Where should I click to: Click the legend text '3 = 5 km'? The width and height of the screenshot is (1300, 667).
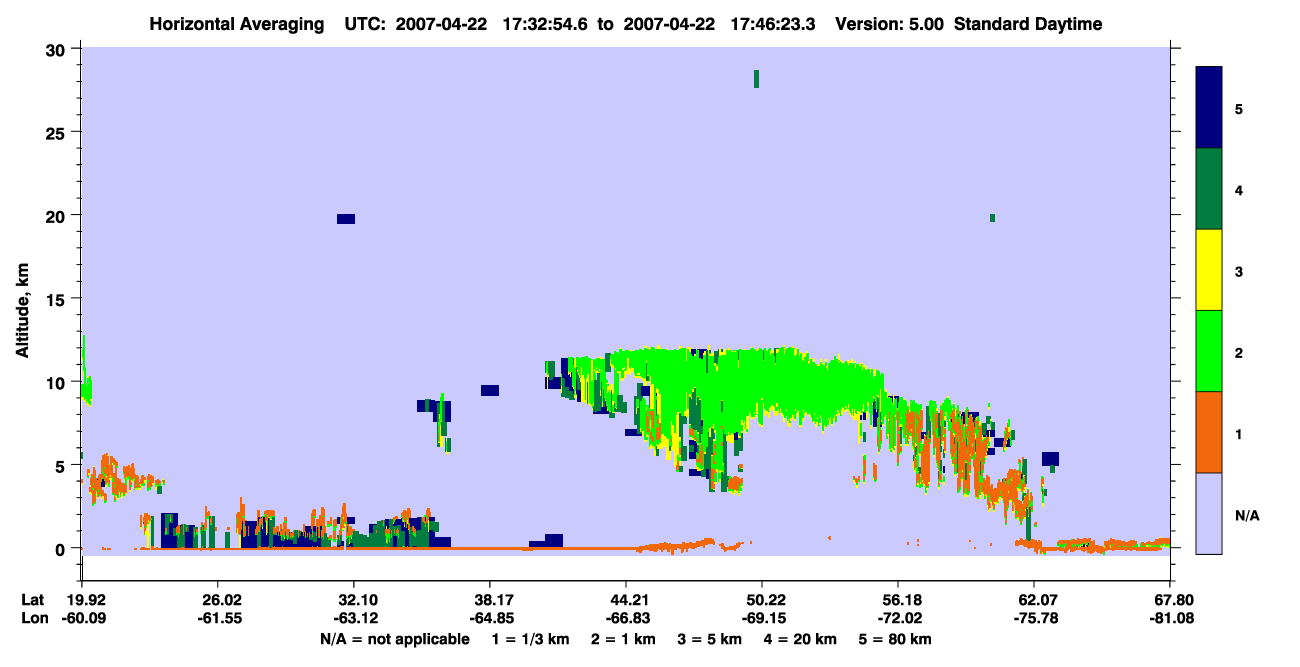click(709, 639)
